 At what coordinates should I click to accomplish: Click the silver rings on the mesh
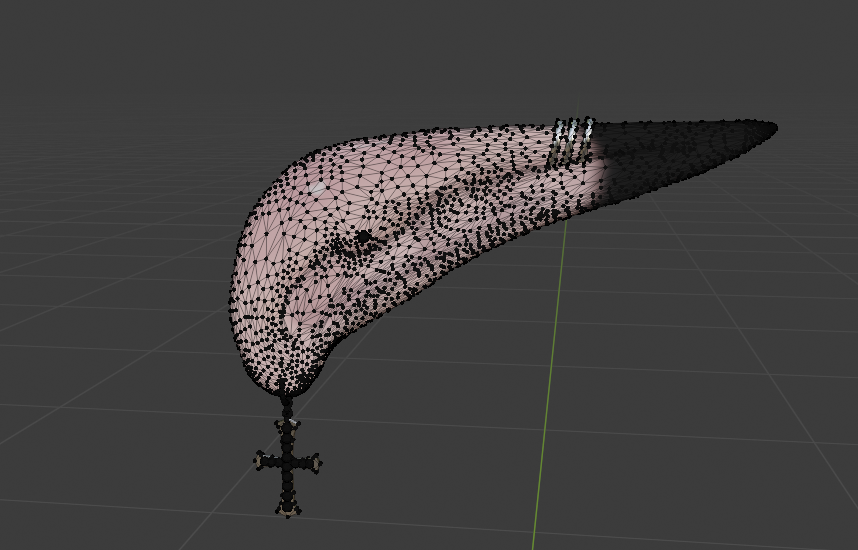(x=571, y=140)
